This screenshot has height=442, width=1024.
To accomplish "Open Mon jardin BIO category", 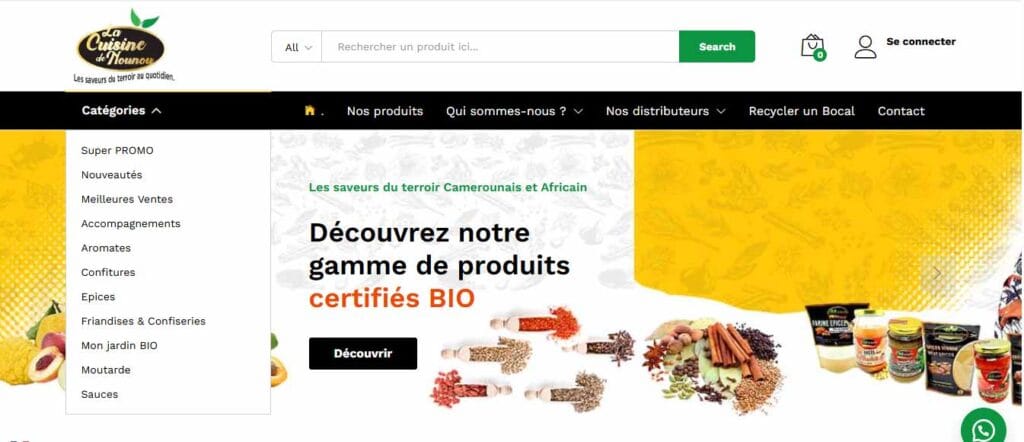I will (119, 345).
